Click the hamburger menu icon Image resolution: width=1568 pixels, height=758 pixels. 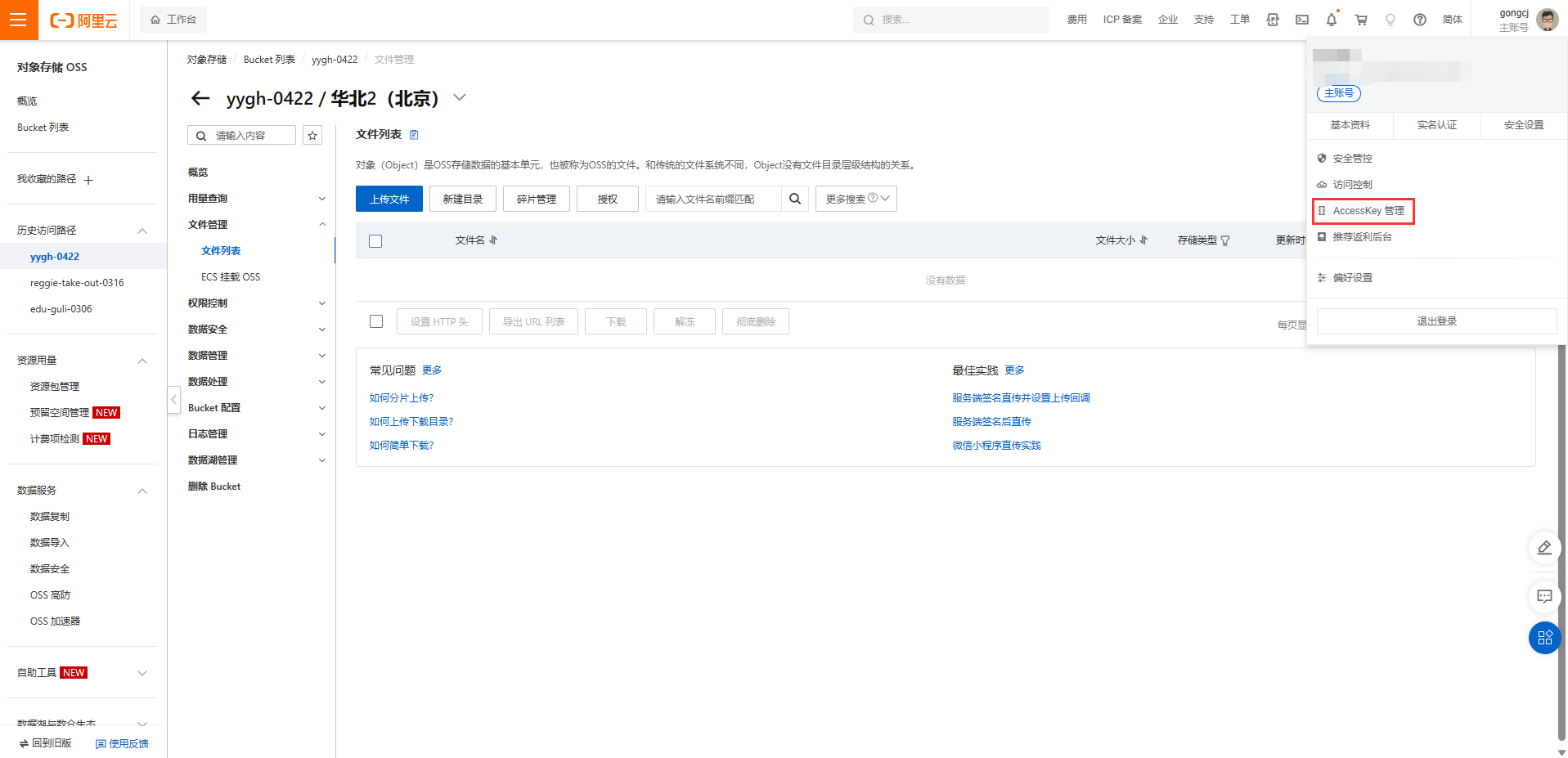coord(18,20)
